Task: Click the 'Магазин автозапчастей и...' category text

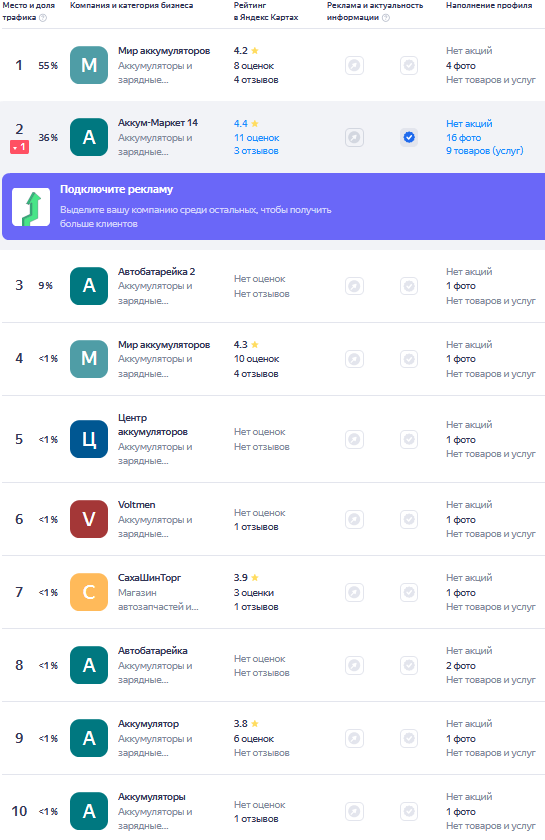Action: 158,600
